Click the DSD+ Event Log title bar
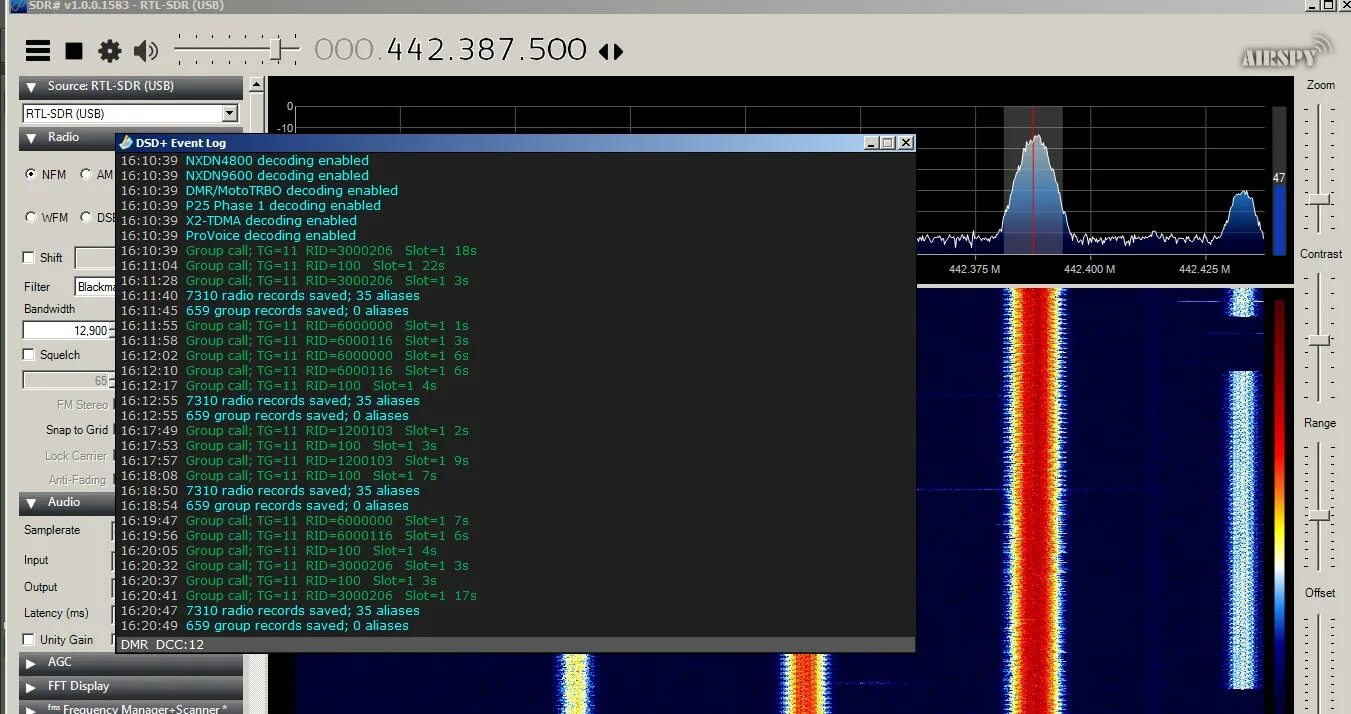The height and width of the screenshot is (714, 1351). 515,143
